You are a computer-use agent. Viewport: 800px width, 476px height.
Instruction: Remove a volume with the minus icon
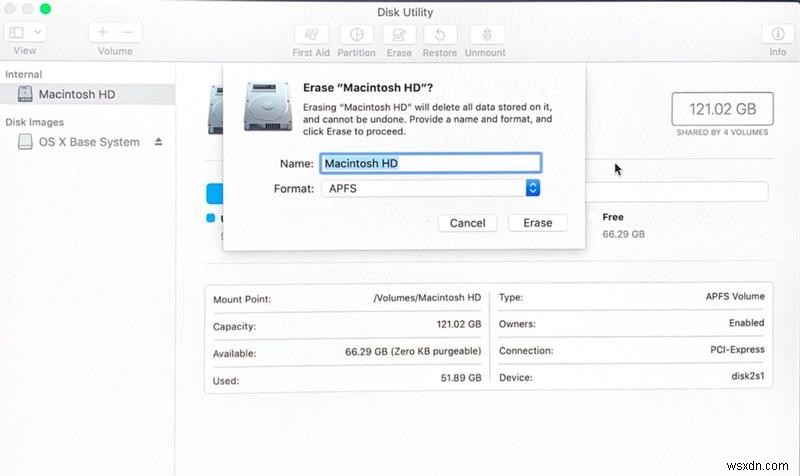coord(128,33)
